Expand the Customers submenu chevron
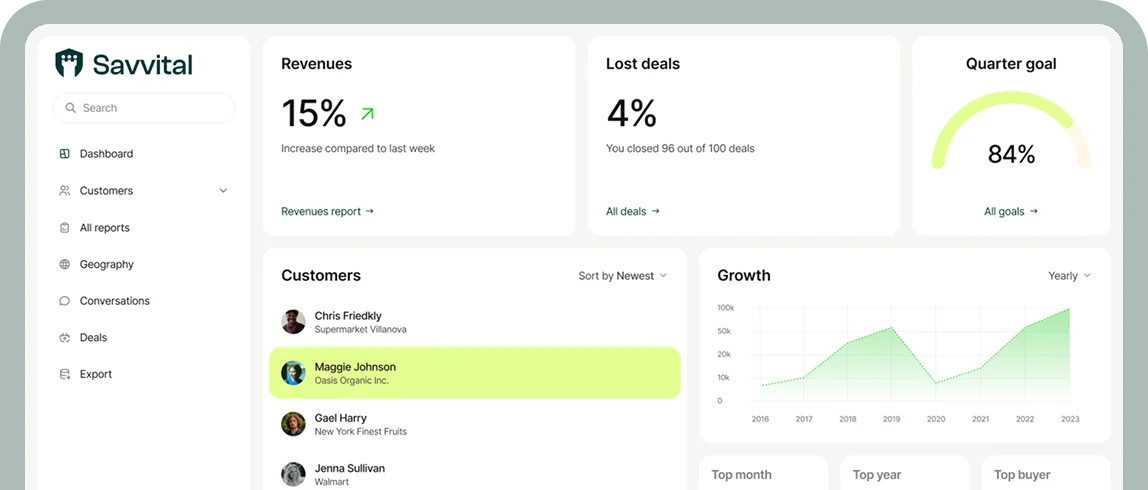 [x=223, y=191]
